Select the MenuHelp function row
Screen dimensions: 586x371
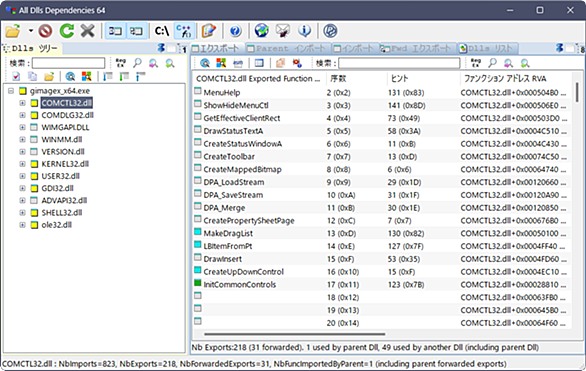[382, 92]
